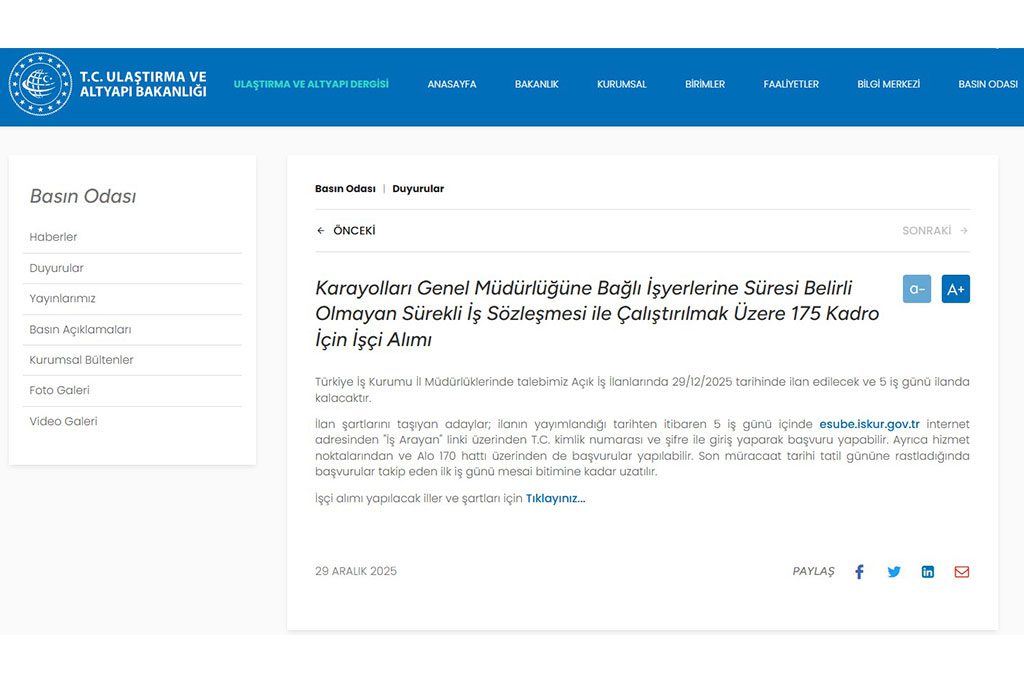Screen dimensions: 1024x683
Task: Expand the BİRİMLER navigation menu
Action: [x=705, y=85]
